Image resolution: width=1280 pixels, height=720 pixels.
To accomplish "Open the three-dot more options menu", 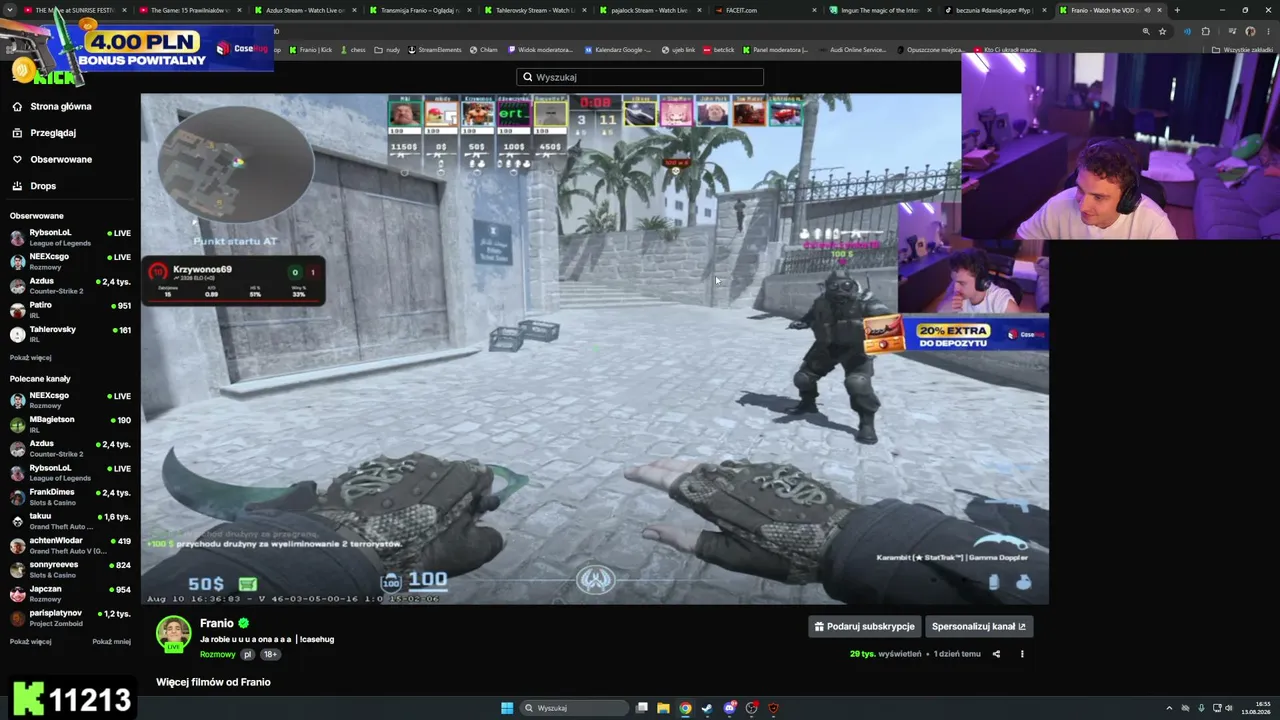I will (1022, 654).
